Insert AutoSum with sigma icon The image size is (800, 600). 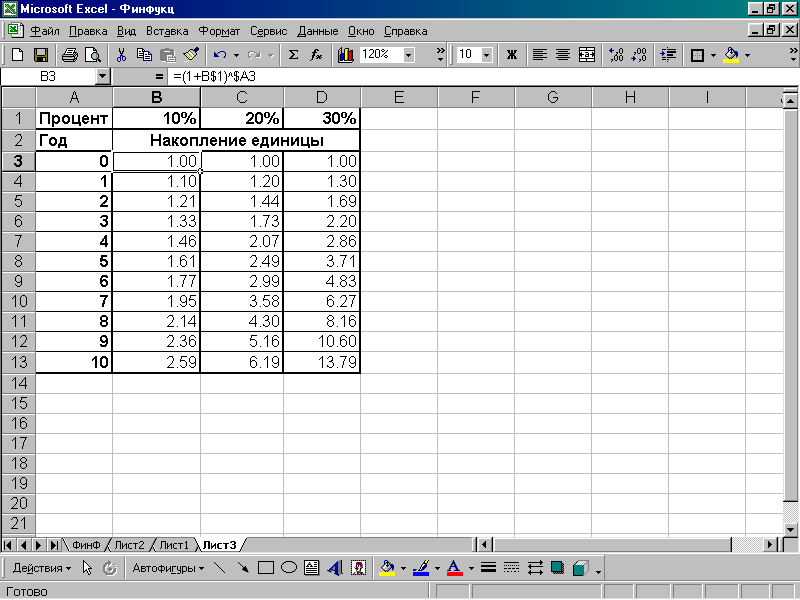tap(293, 55)
